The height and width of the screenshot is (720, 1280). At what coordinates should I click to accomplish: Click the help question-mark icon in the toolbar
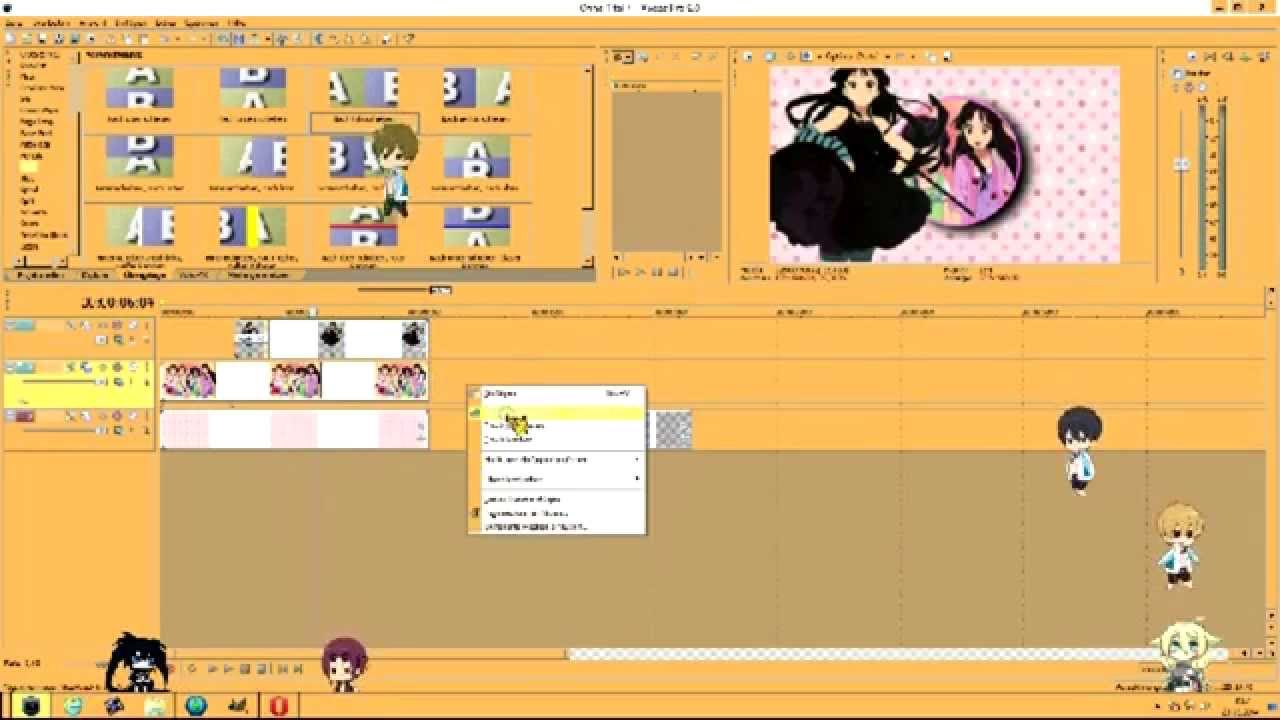(x=409, y=38)
